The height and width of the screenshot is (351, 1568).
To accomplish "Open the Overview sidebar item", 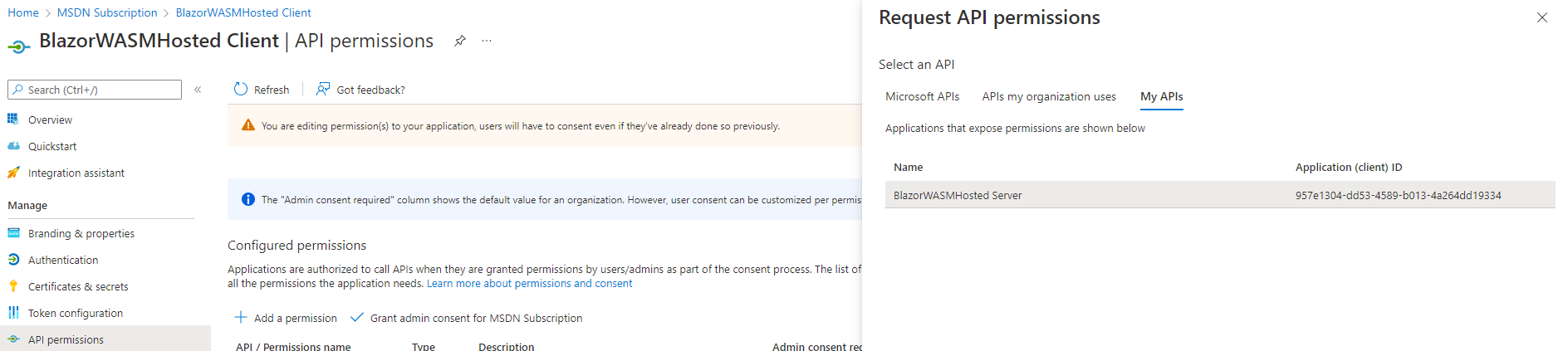I will tap(50, 119).
